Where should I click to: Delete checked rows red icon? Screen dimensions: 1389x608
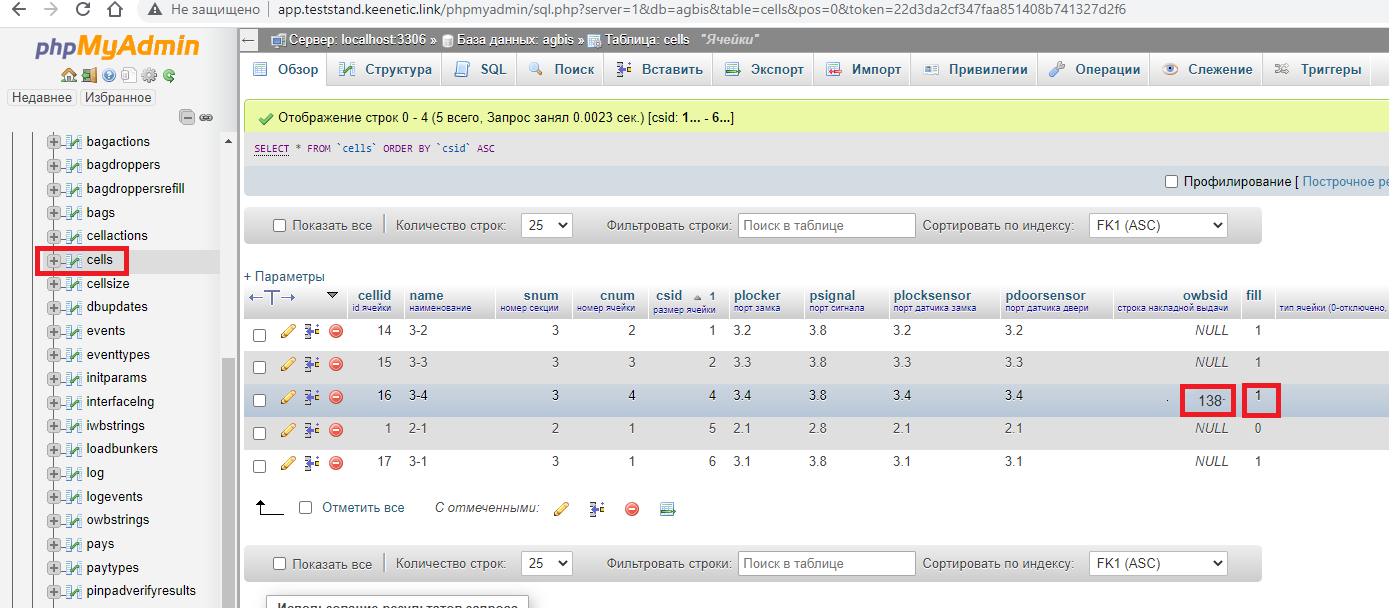[632, 509]
